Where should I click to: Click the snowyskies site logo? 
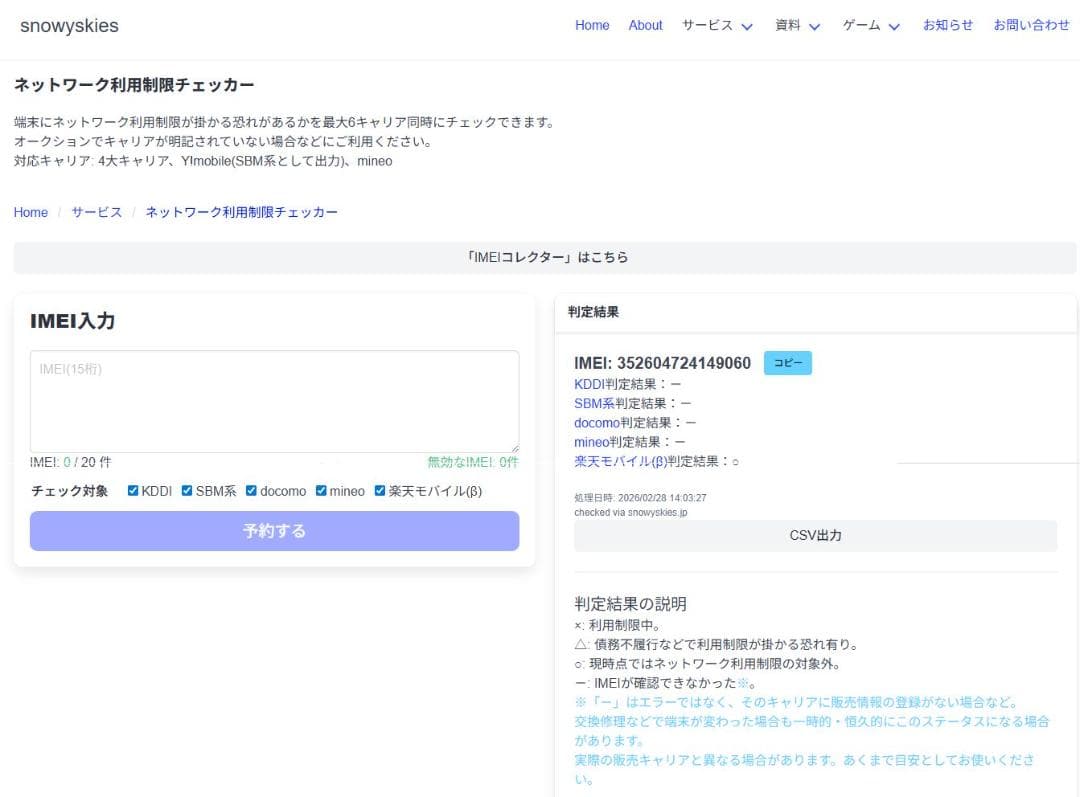pyautogui.click(x=69, y=26)
